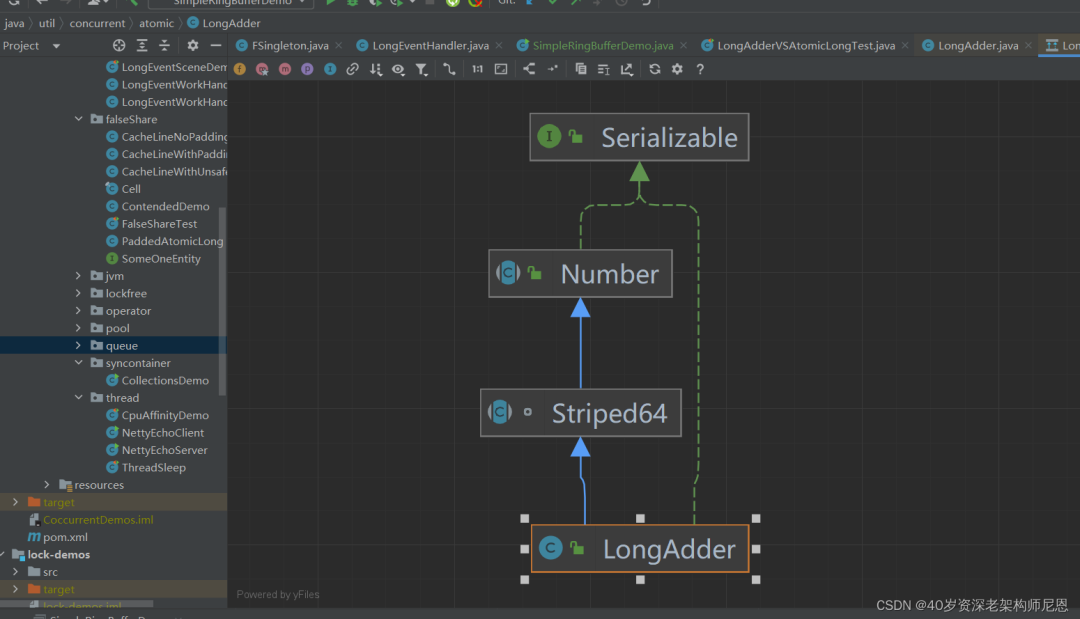1080x619 pixels.
Task: Click the concurrent breadcrumb
Action: [x=97, y=23]
